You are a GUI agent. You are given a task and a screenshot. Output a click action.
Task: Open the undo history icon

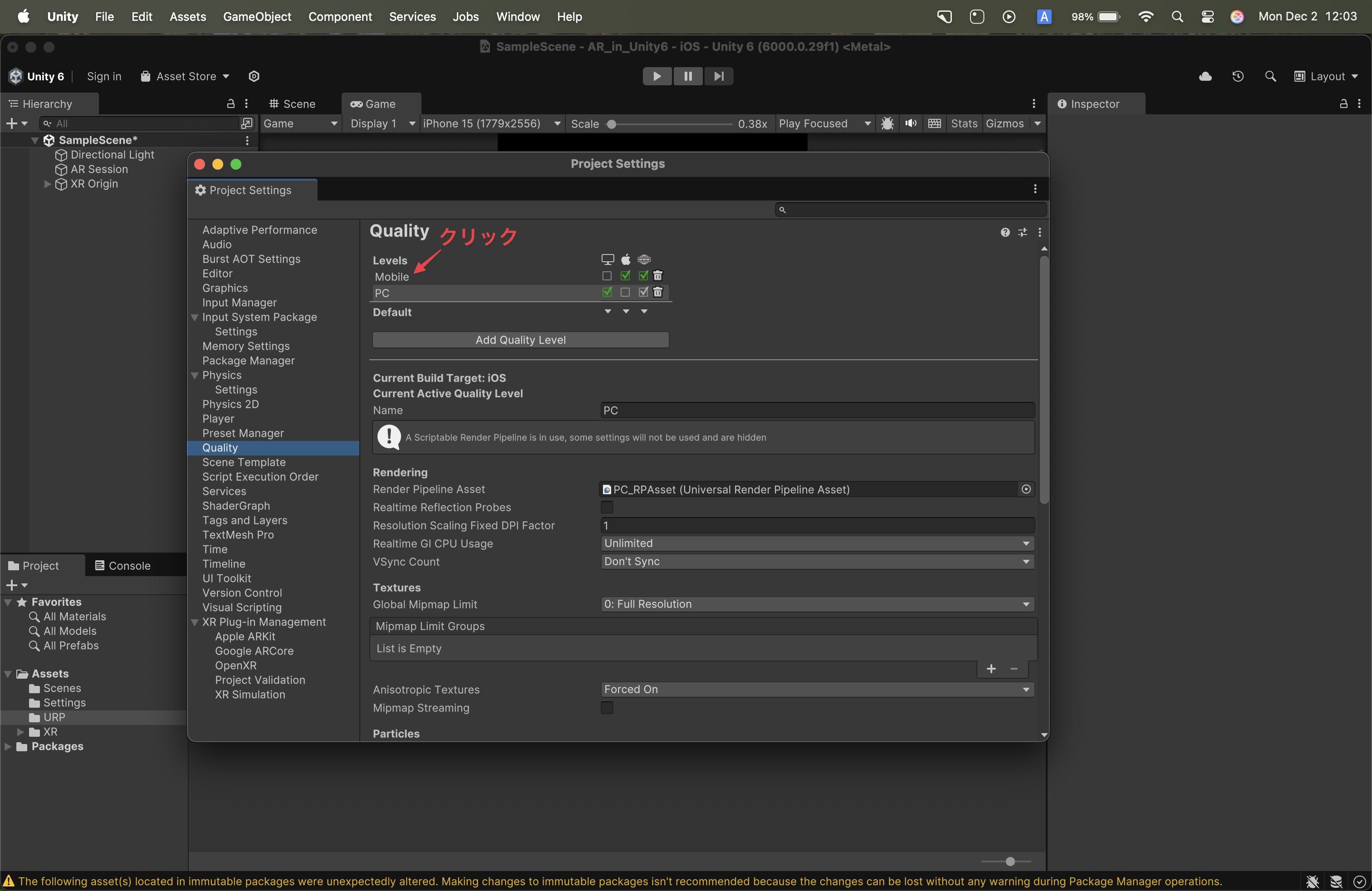pos(1238,76)
